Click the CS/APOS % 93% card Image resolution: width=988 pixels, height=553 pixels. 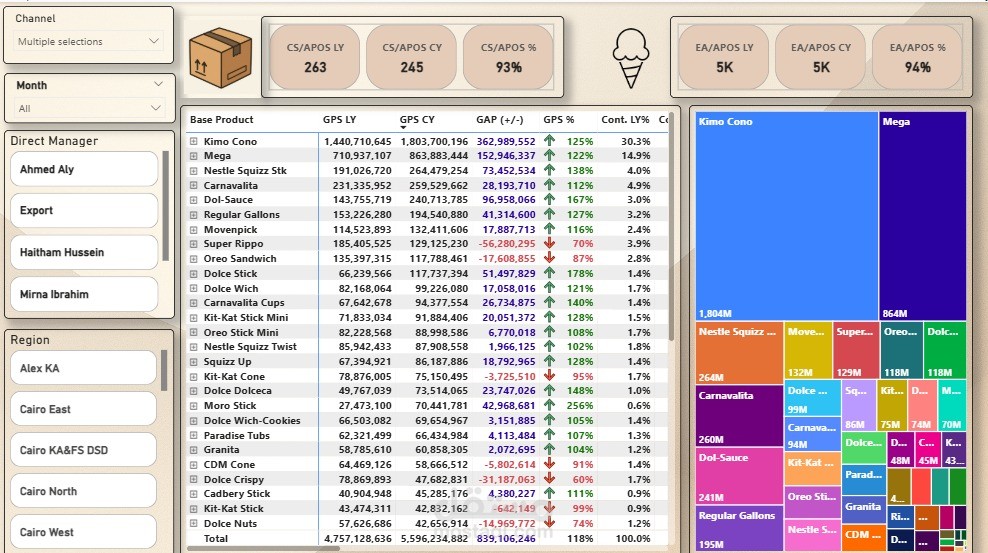(x=508, y=57)
